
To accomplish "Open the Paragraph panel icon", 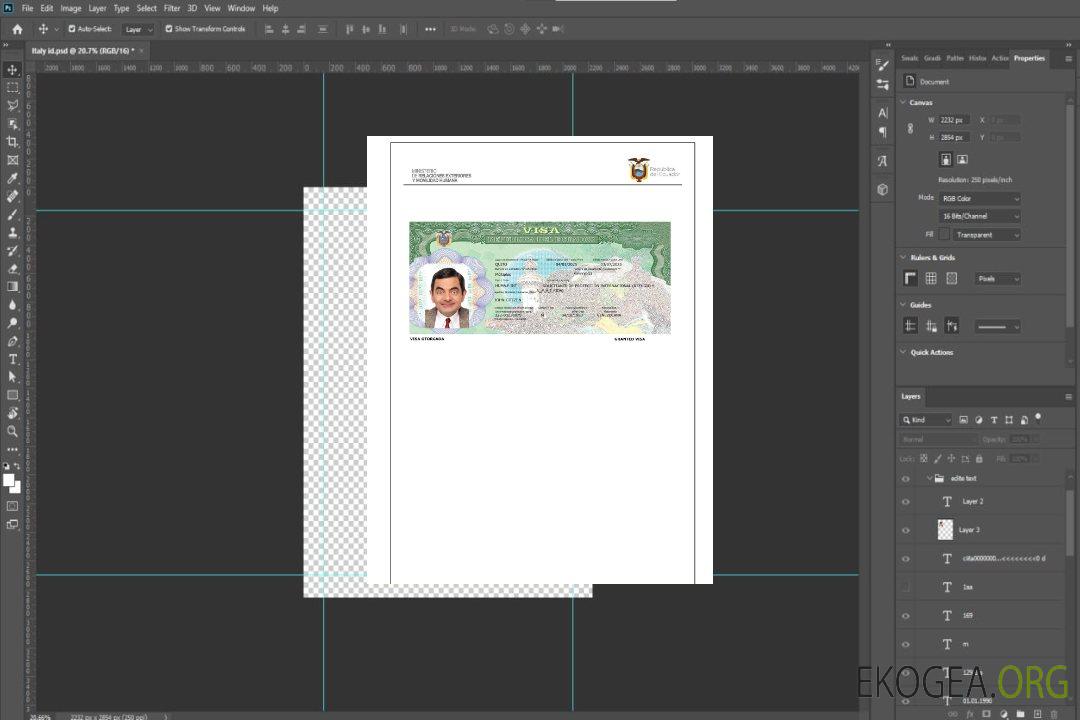I will click(882, 132).
